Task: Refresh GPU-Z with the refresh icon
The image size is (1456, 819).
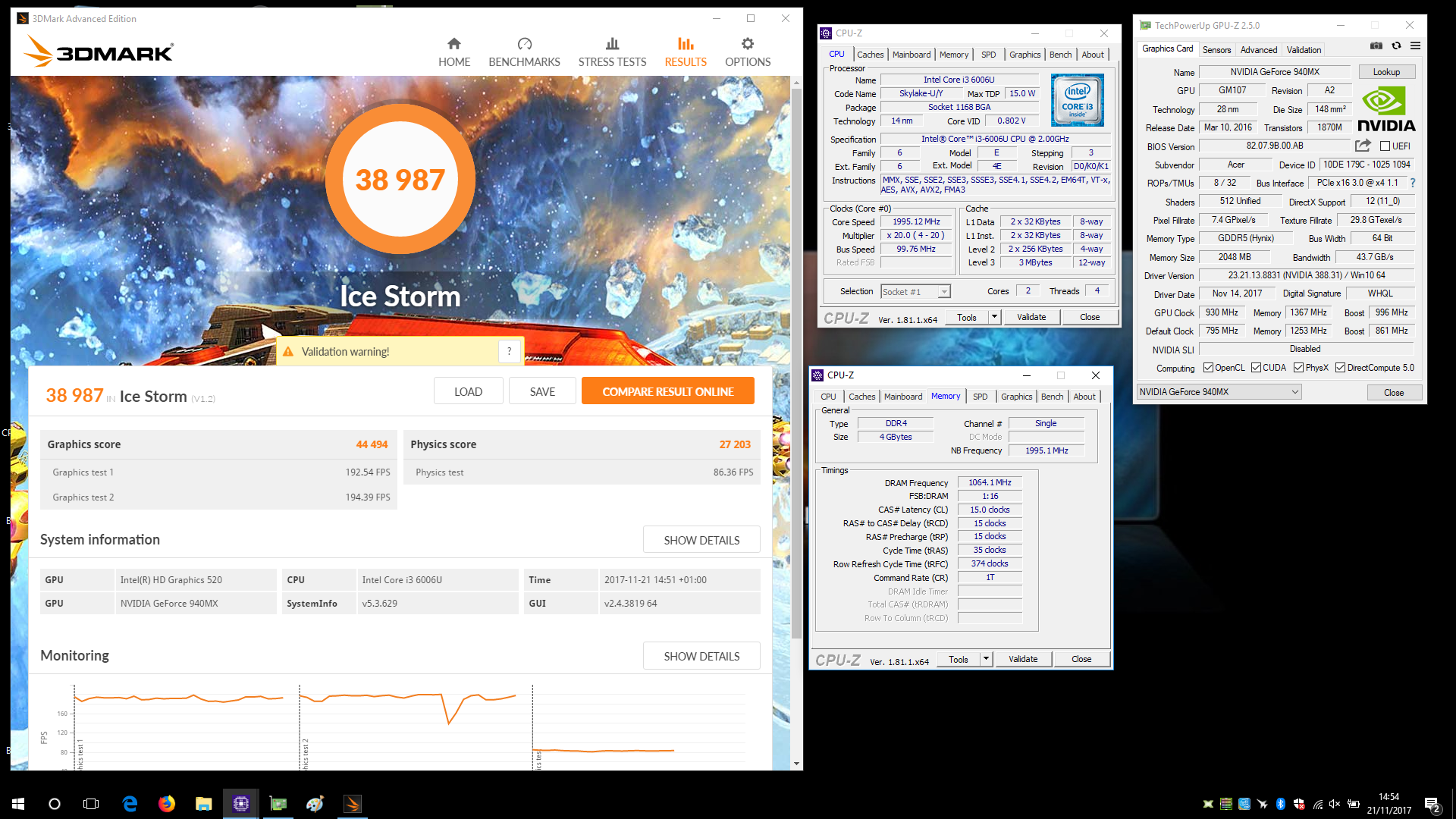Action: [1396, 46]
